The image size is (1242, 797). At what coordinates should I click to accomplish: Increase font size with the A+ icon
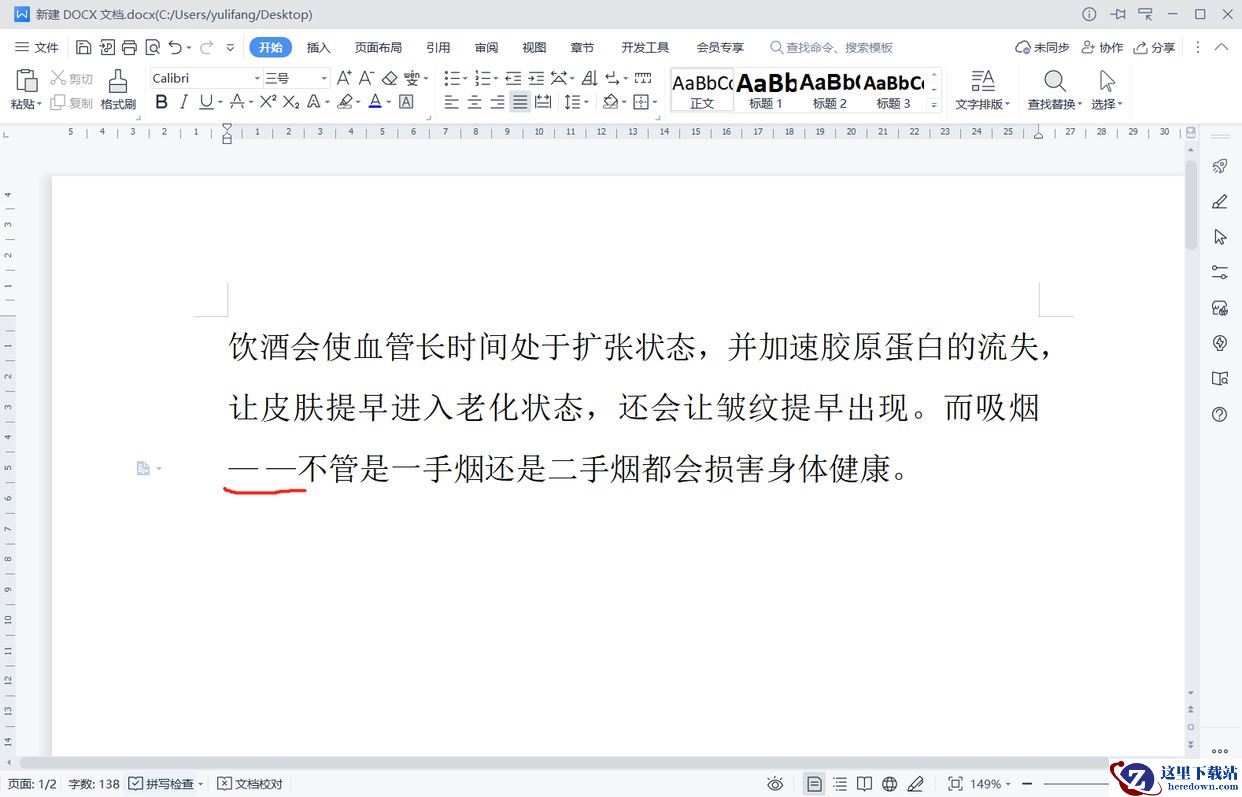tap(344, 78)
